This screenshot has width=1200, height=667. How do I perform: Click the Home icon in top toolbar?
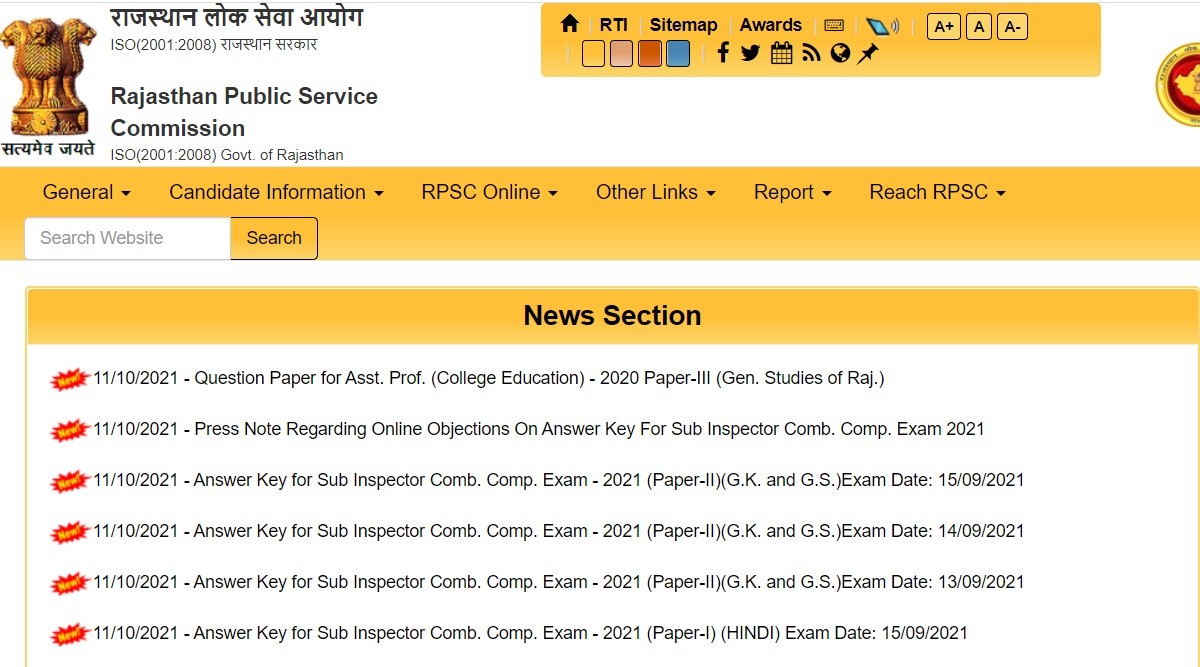pyautogui.click(x=570, y=25)
